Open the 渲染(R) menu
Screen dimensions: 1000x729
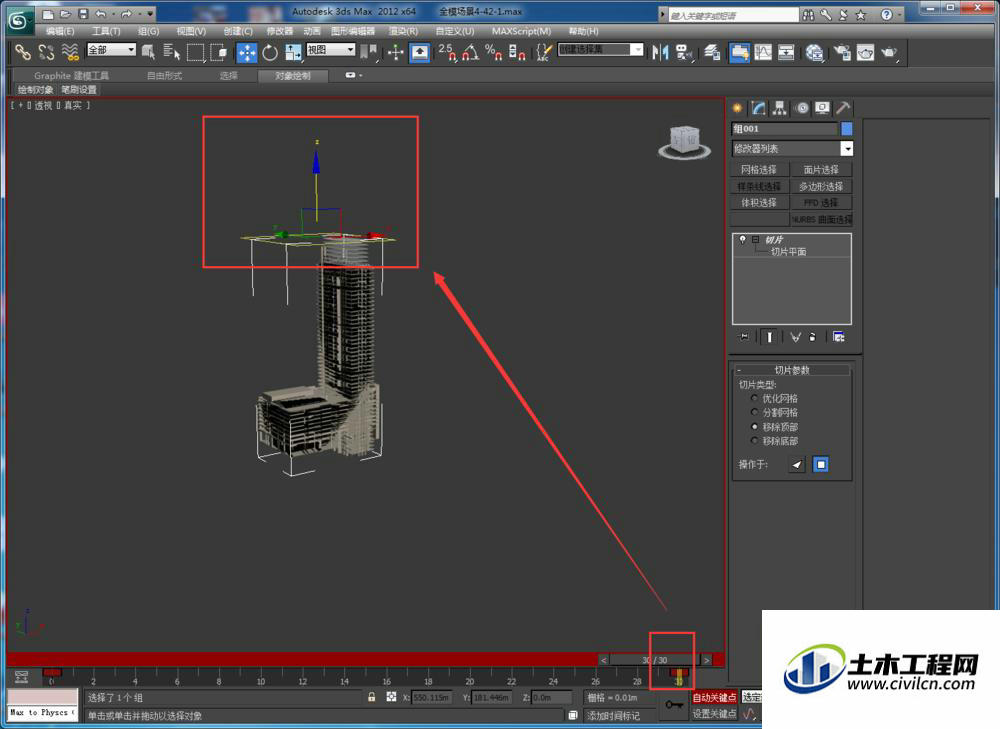(403, 31)
